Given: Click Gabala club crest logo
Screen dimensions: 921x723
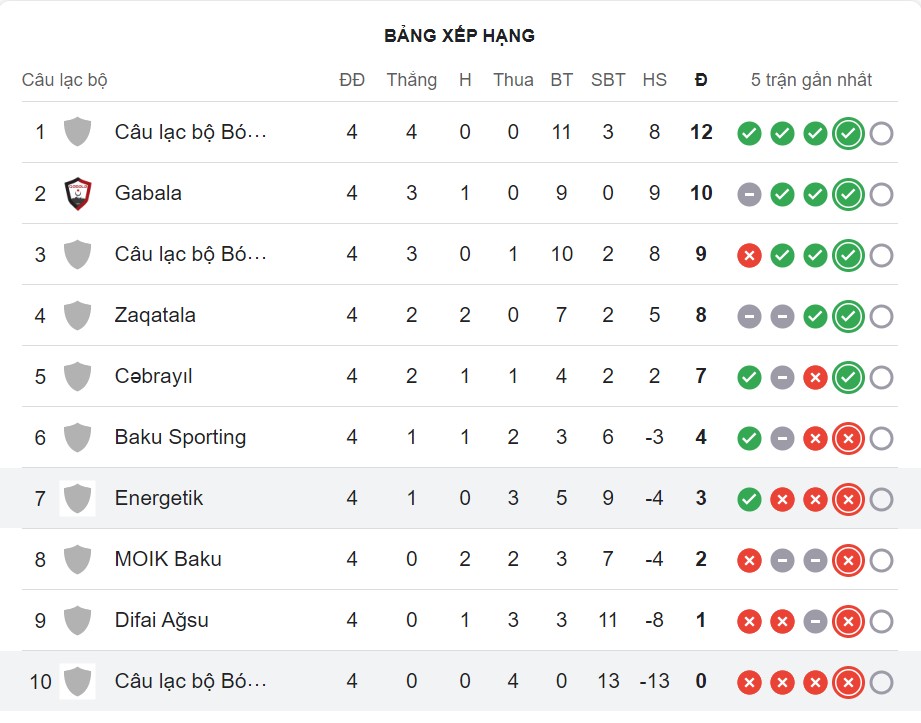Looking at the screenshot, I should click(x=77, y=193).
